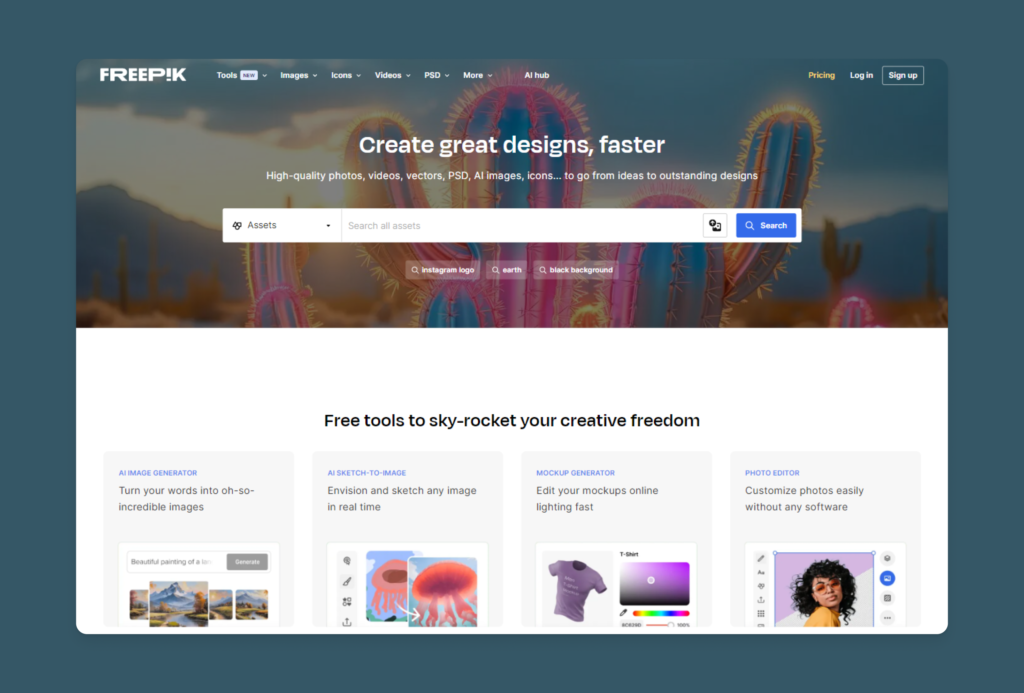Open the three-dot options icon in the photo editor
The height and width of the screenshot is (693, 1024).
tap(887, 617)
